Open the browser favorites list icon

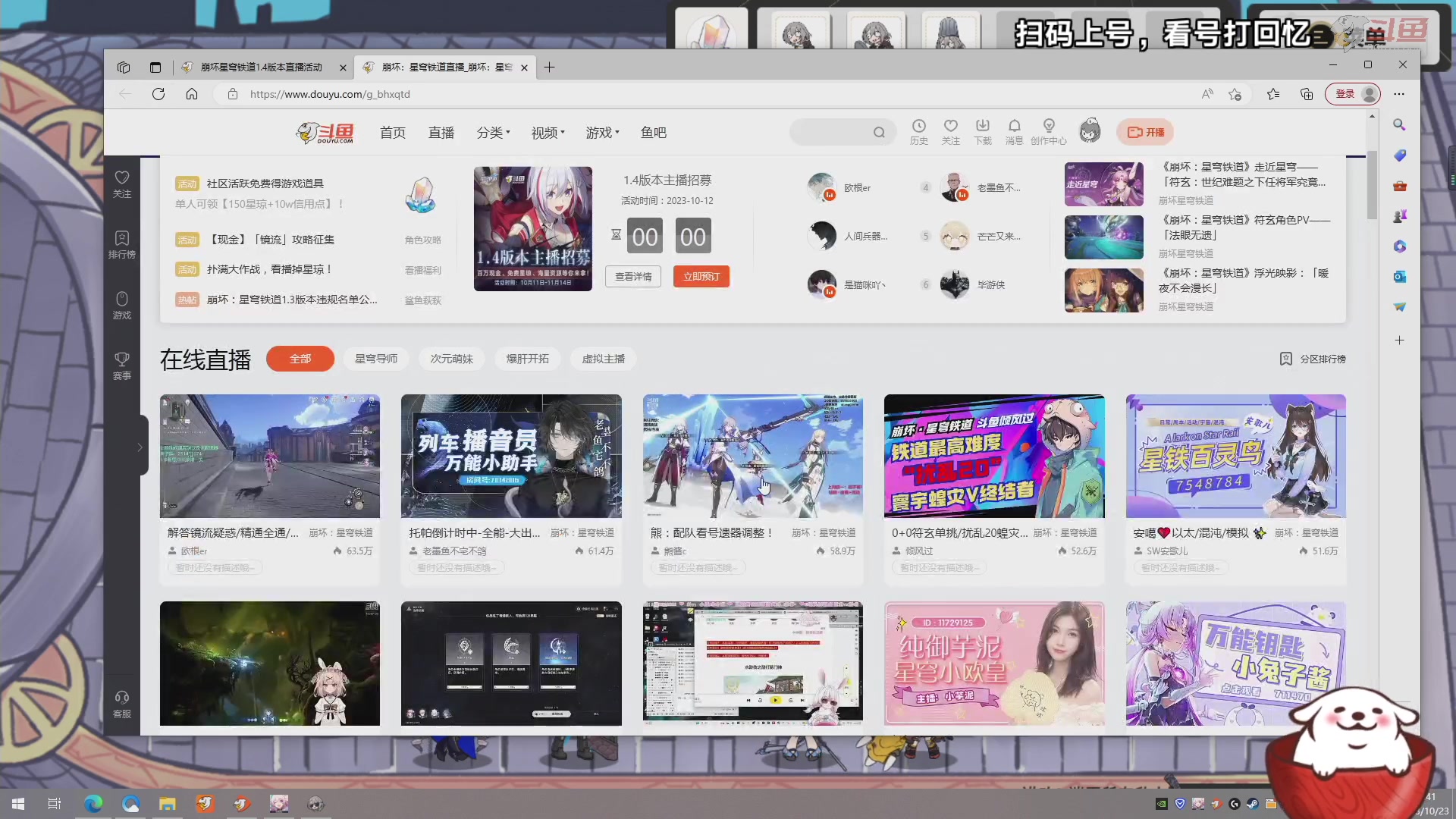click(1273, 94)
